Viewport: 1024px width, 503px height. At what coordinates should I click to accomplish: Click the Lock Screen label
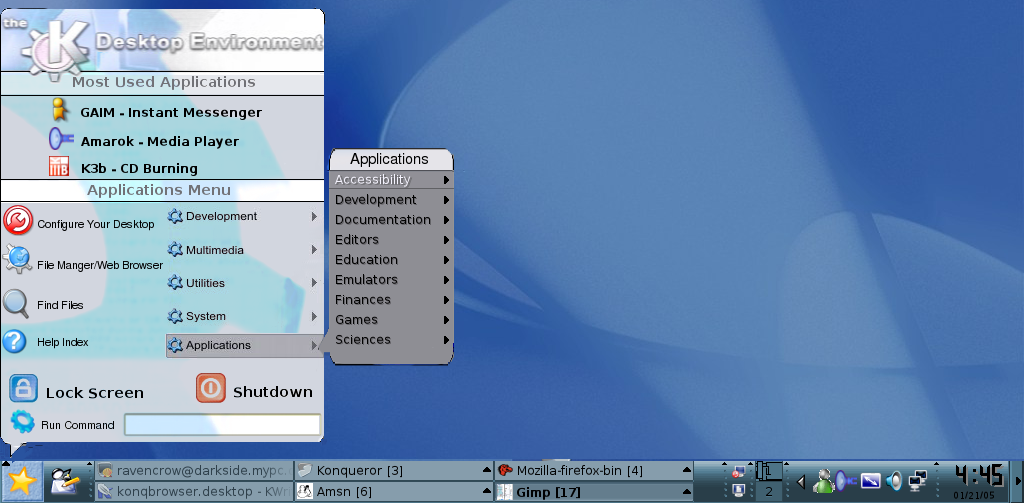[95, 393]
